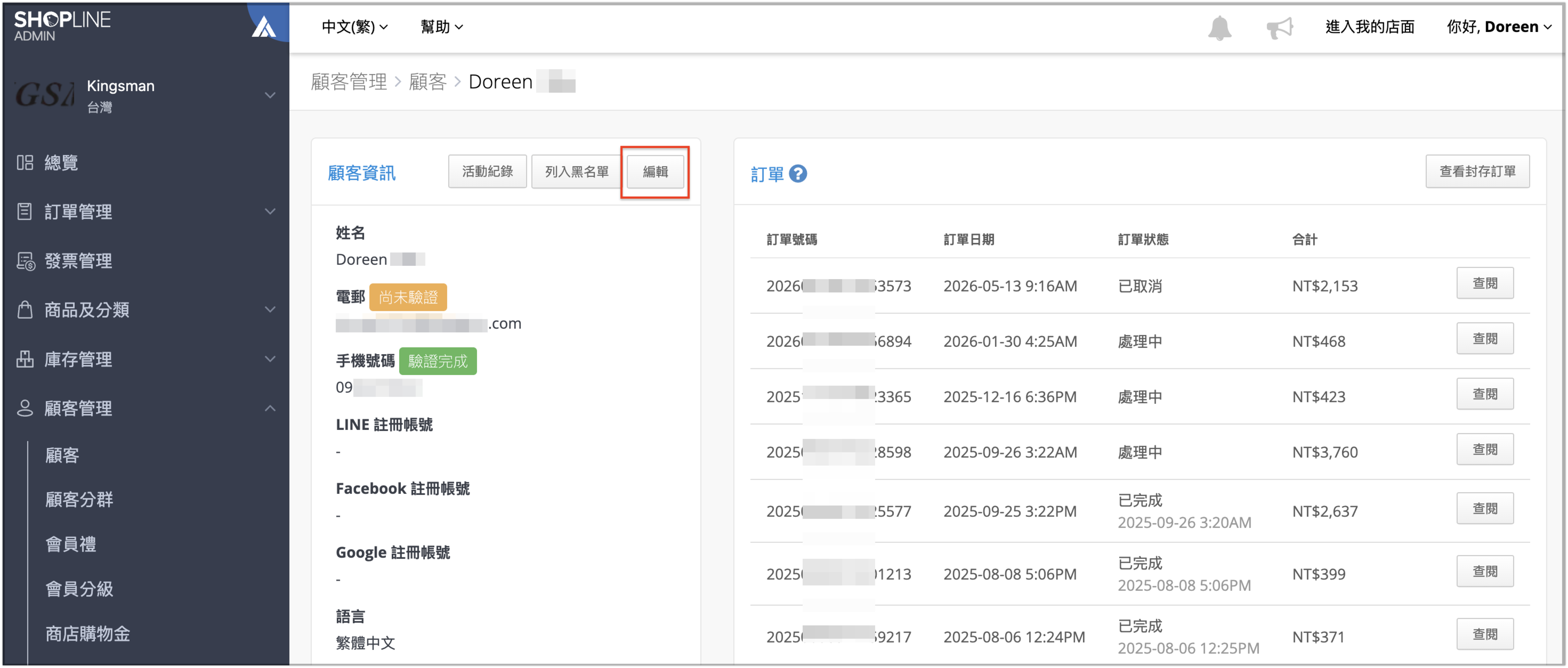Open the 中文(繁) language dropdown
The width and height of the screenshot is (1568, 668).
click(x=354, y=27)
